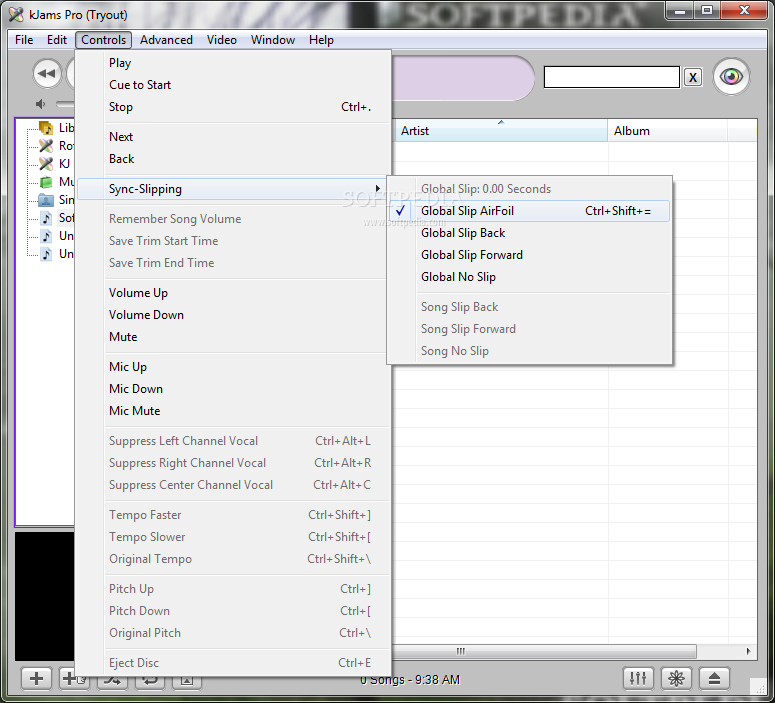Viewport: 775px width, 703px height.
Task: Click the horizontal scrollbar thumb
Action: click(x=544, y=651)
